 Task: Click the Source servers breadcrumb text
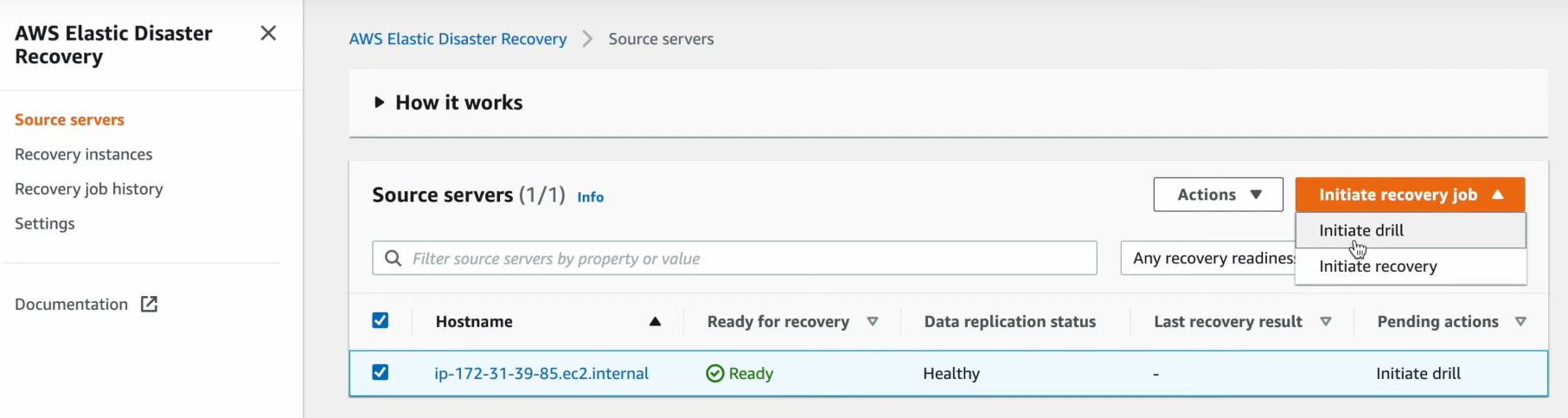(661, 39)
